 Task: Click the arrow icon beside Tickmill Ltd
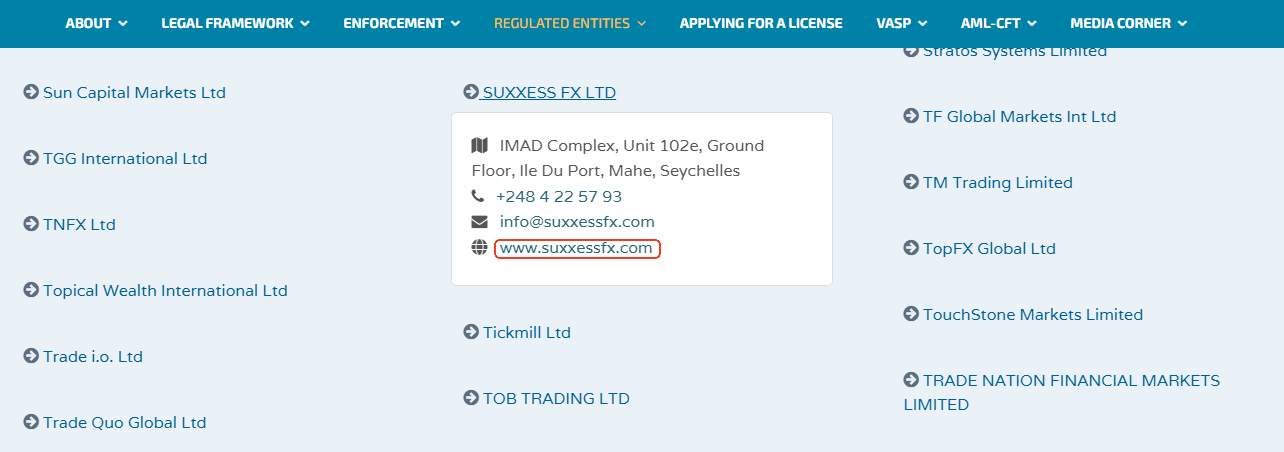click(471, 332)
